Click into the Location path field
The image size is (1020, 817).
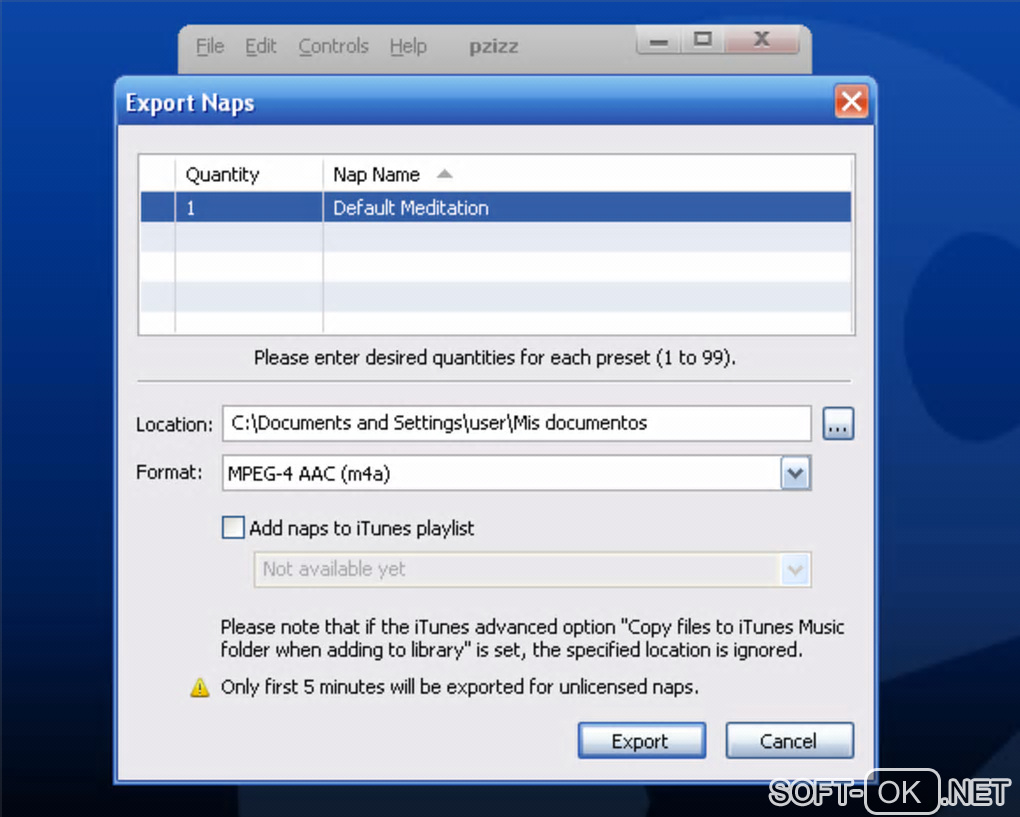click(x=517, y=423)
